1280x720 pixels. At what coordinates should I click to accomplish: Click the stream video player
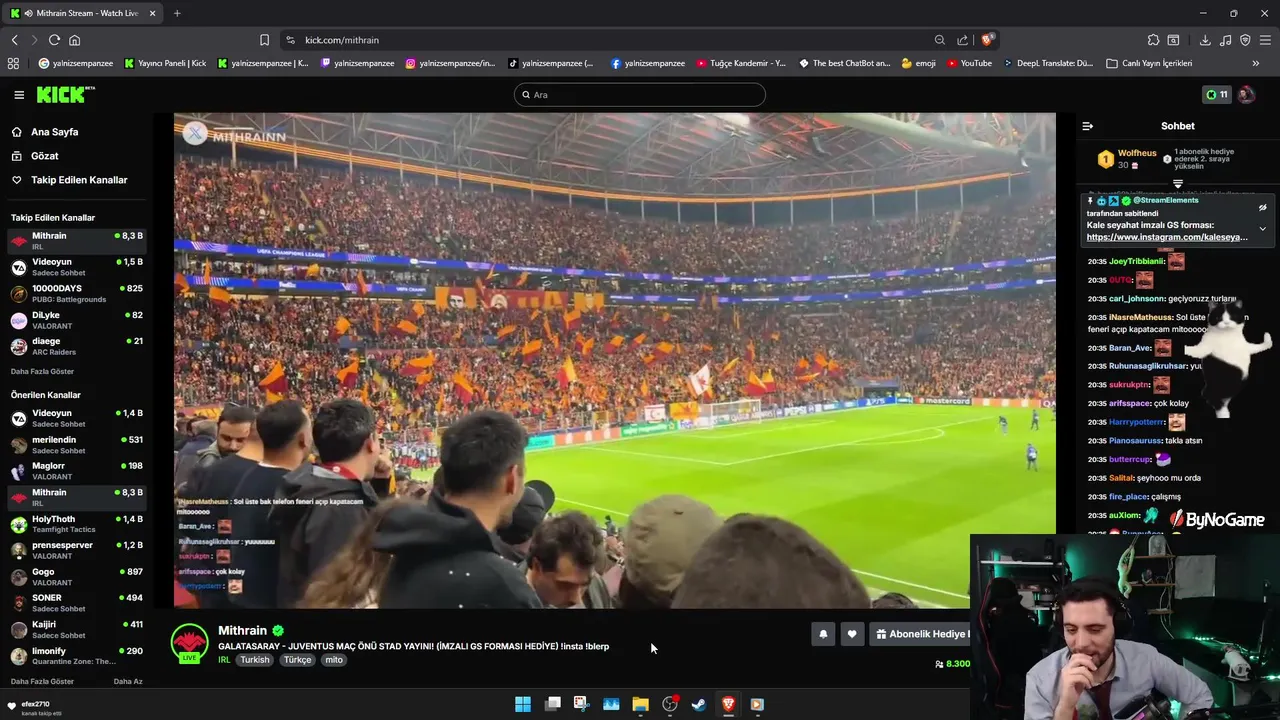(614, 360)
